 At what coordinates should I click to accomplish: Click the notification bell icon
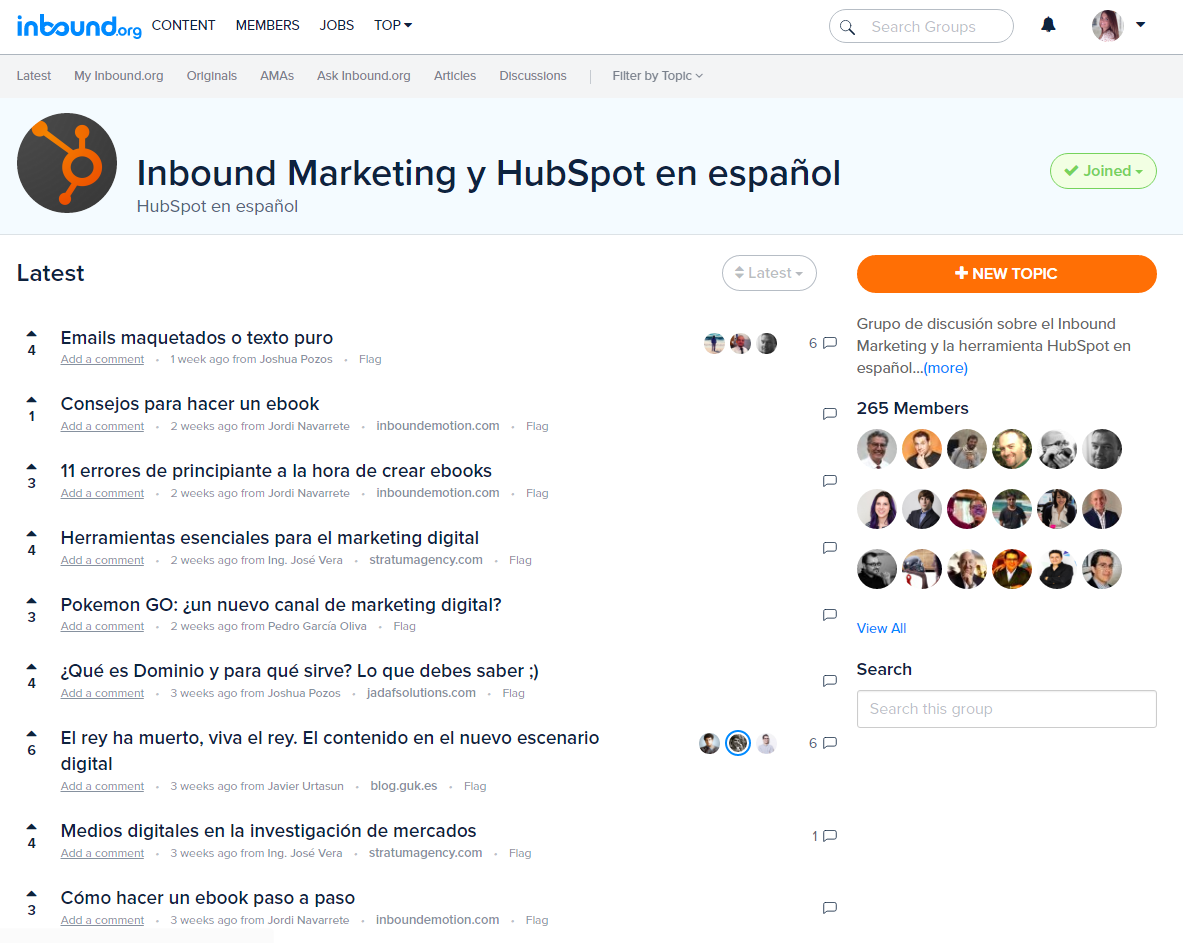(1048, 25)
